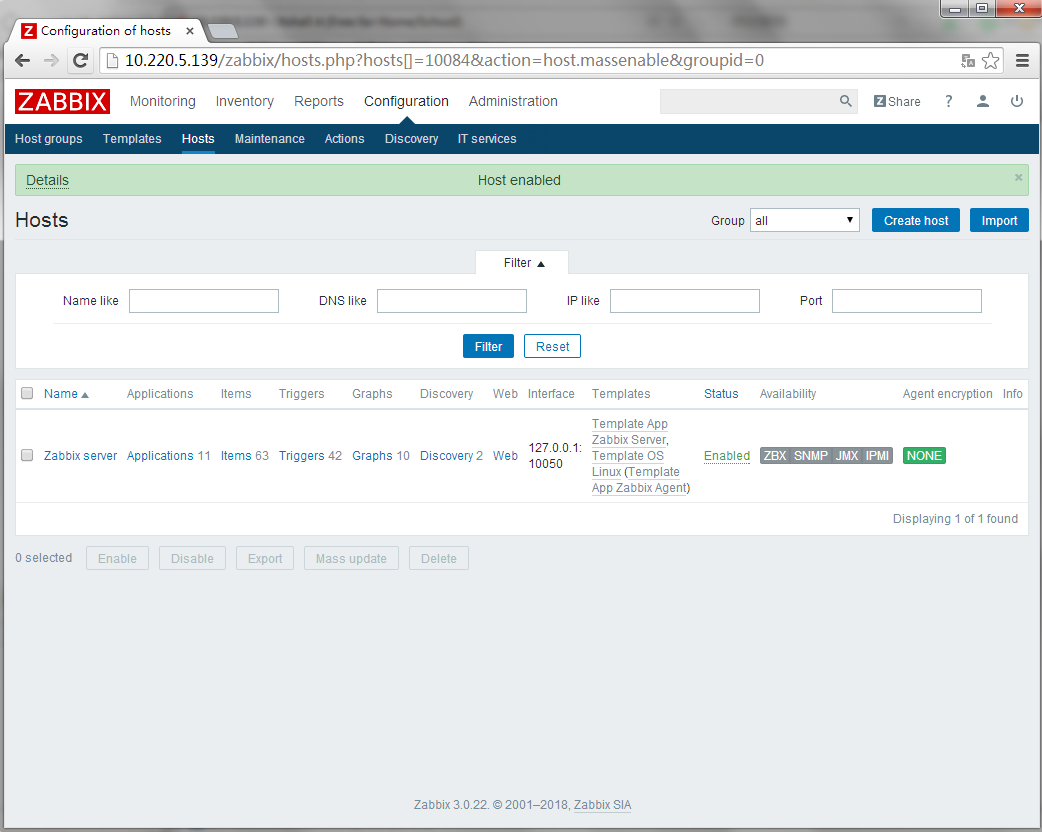
Task: Open the Configuration menu
Action: [406, 101]
